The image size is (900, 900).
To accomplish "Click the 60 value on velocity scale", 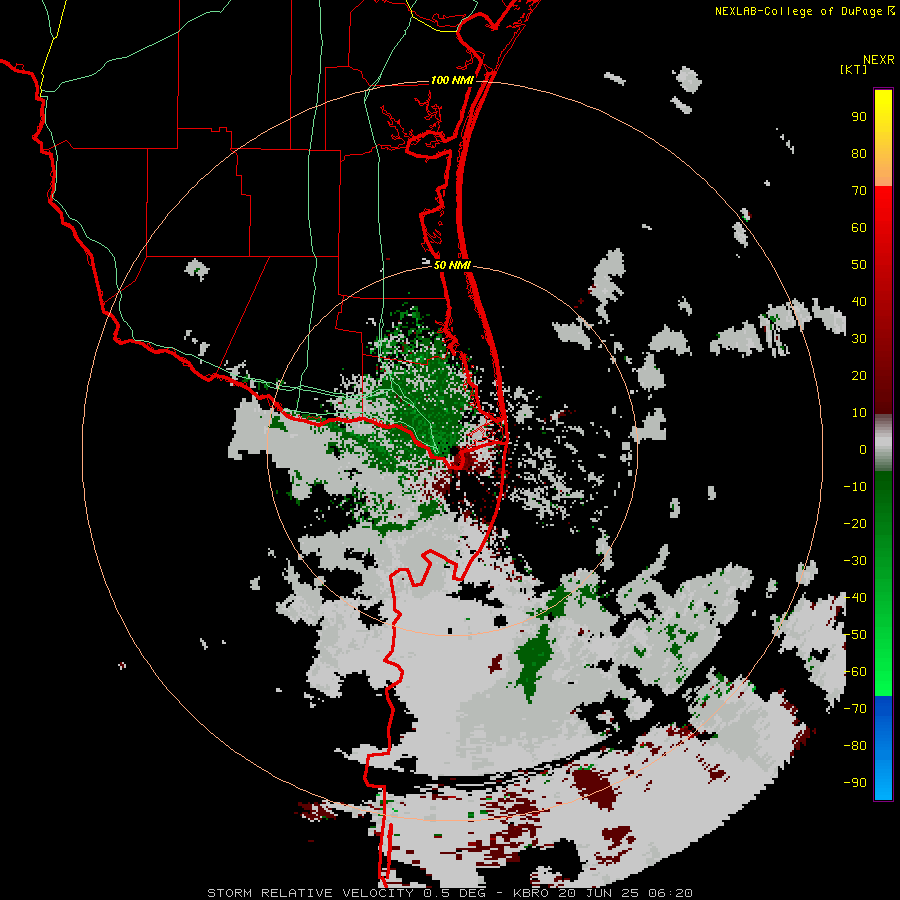I will (859, 227).
